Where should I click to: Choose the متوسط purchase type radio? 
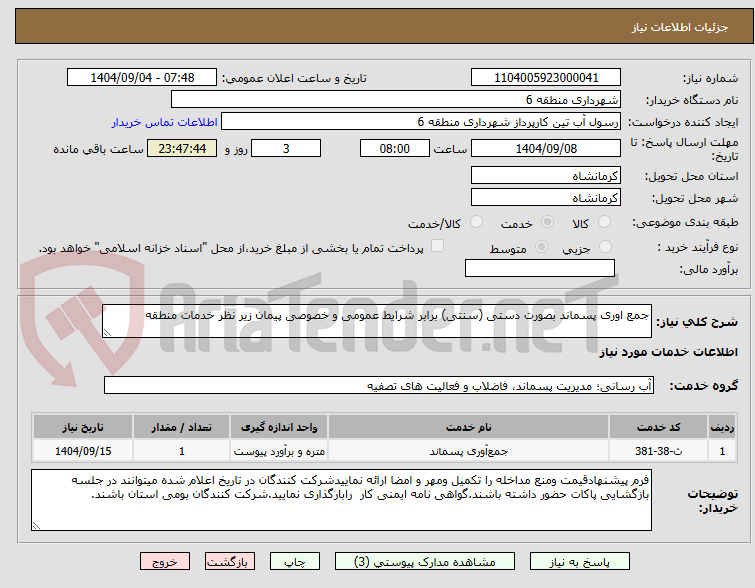(x=542, y=247)
